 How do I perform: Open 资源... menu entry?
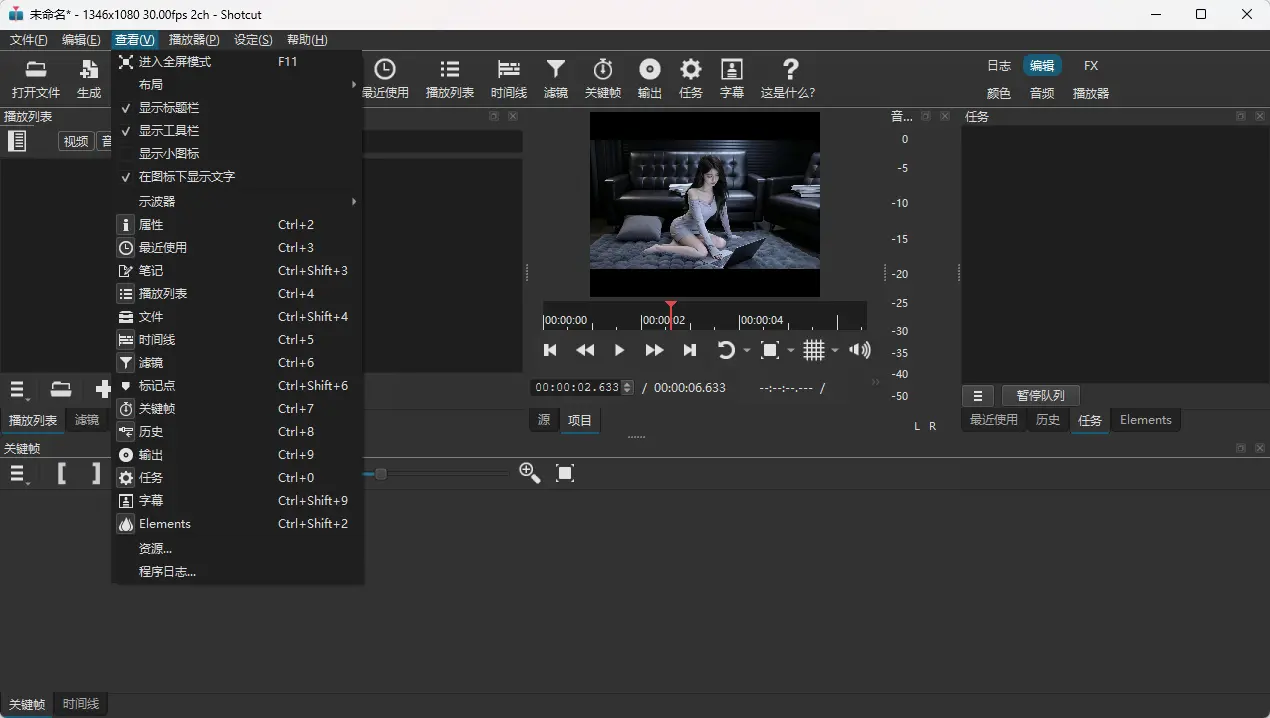tap(236, 548)
